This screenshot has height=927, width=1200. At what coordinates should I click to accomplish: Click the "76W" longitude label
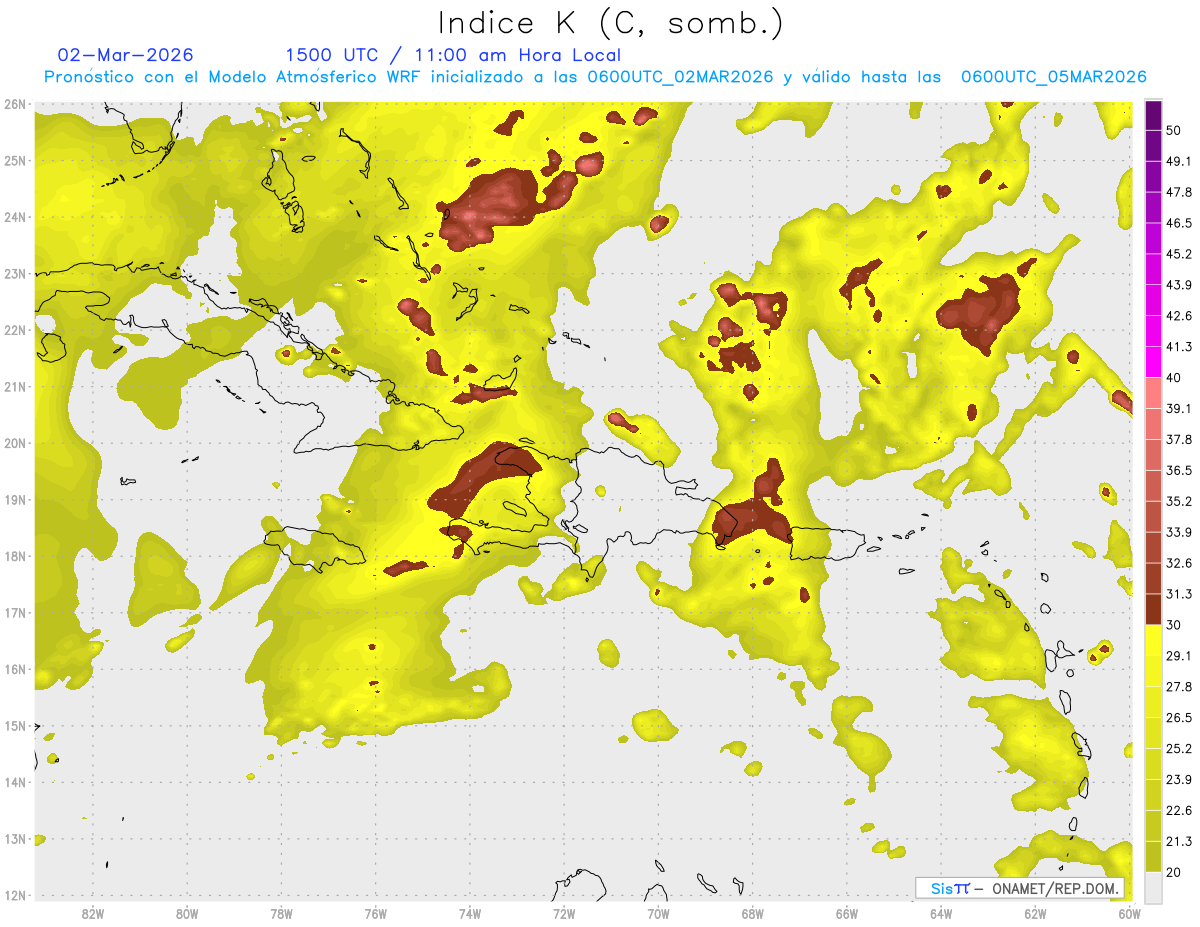[376, 914]
